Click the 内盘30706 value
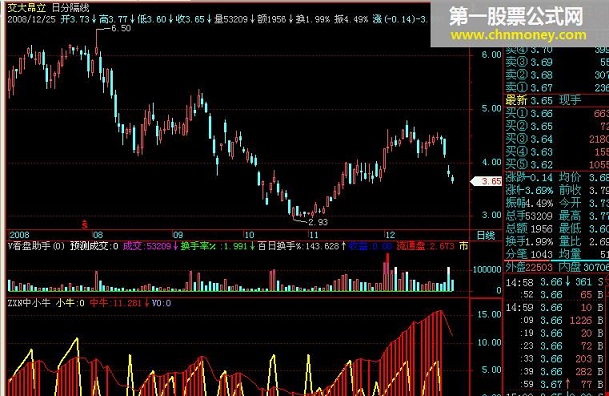The height and width of the screenshot is (396, 609). 584,267
